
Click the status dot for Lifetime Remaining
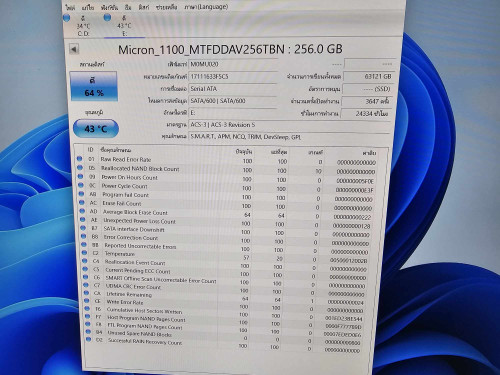(86, 293)
